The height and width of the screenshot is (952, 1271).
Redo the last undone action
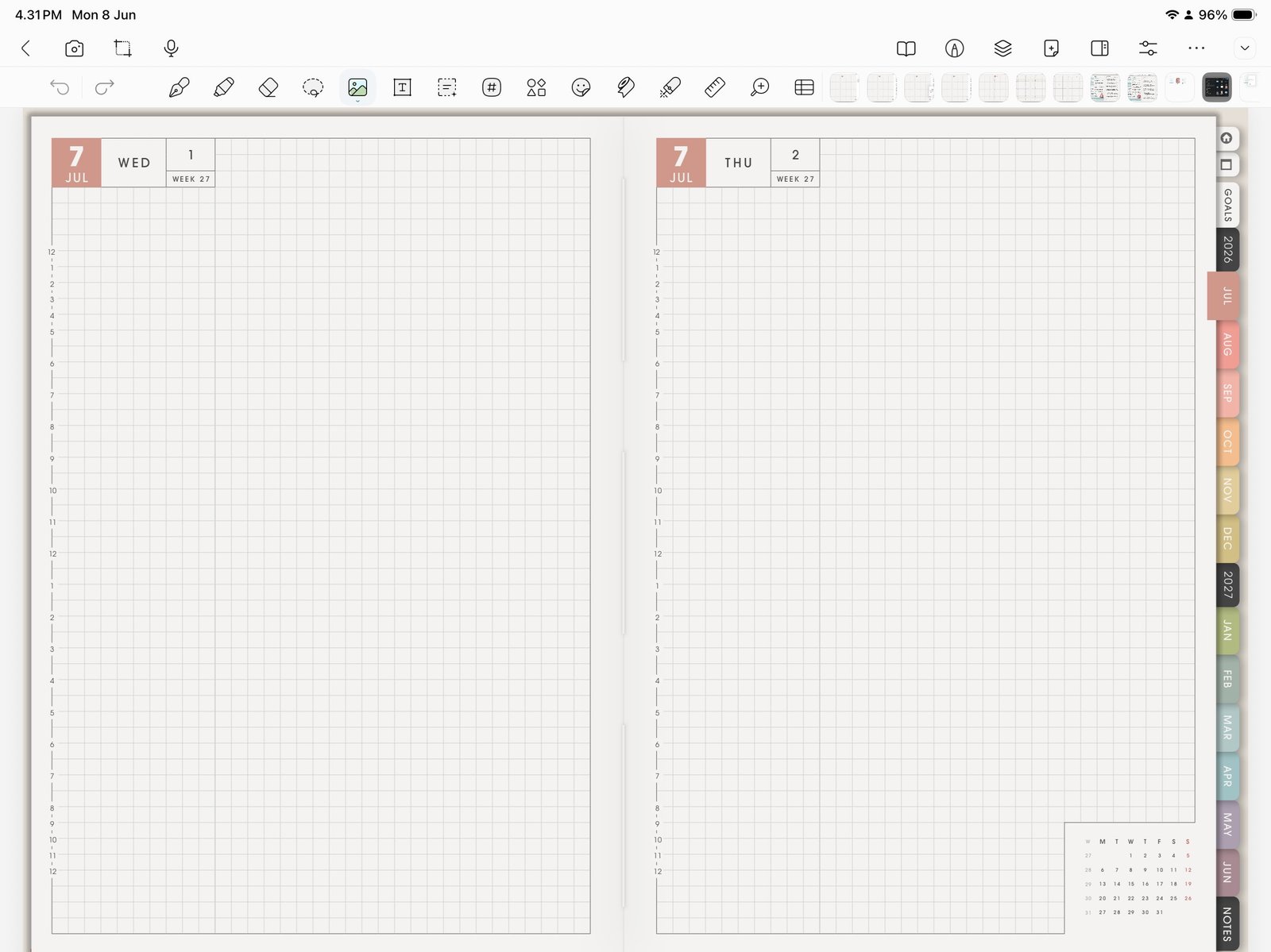(104, 87)
